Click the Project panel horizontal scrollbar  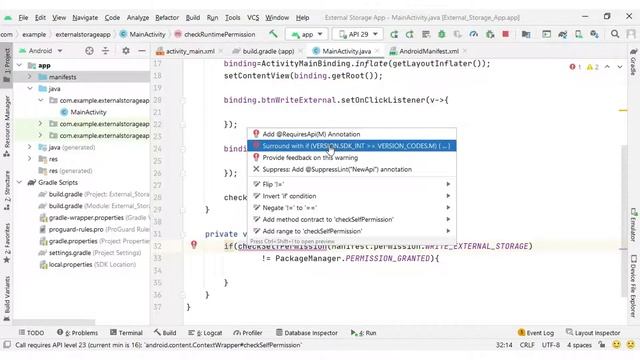click(54, 322)
